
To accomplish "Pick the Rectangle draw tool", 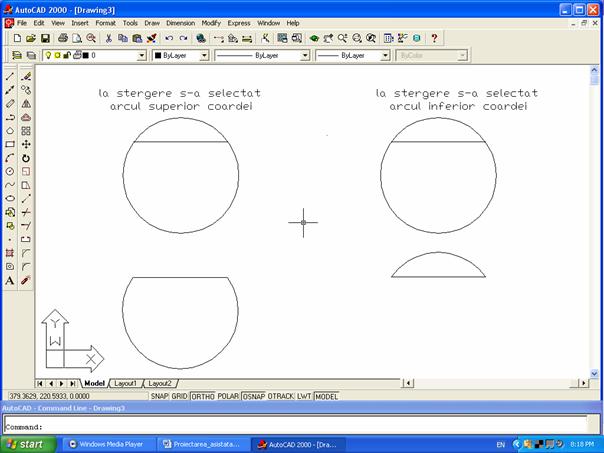I will [10, 144].
